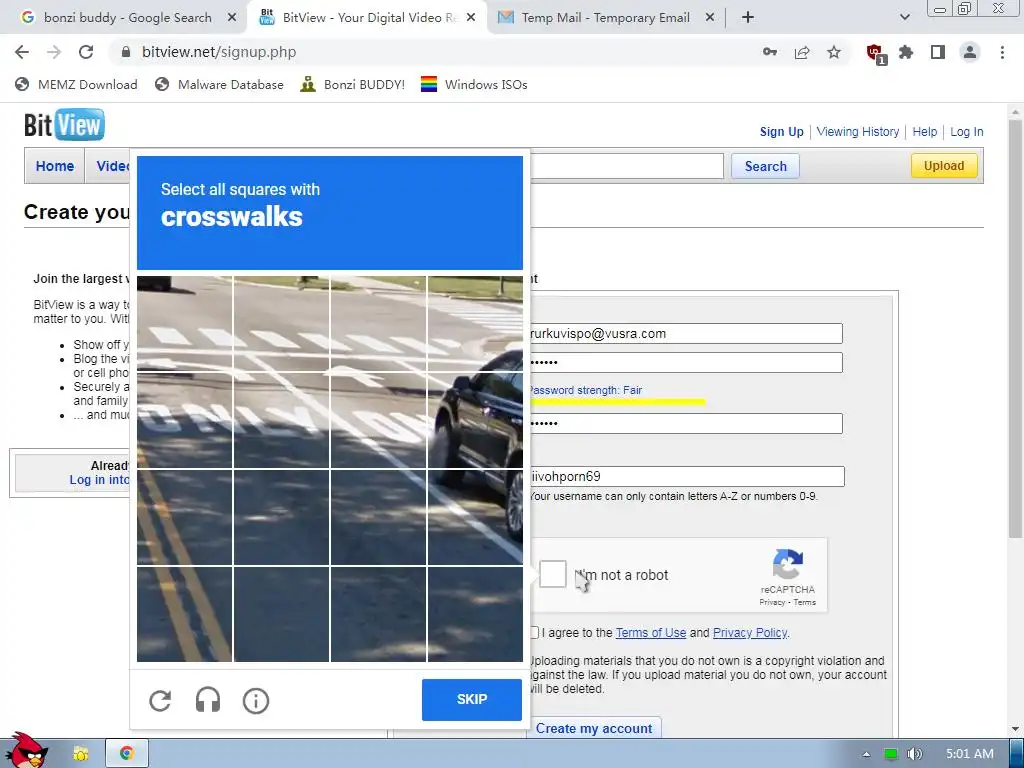Open Bonzi BUDDY! bookmark
Image resolution: width=1024 pixels, height=768 pixels.
(353, 84)
